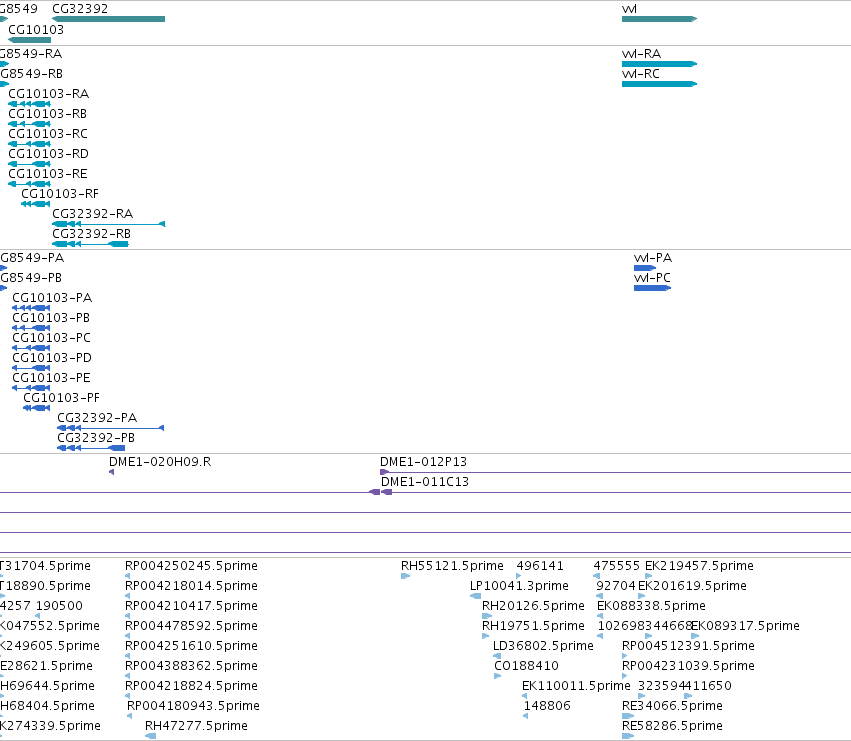Open the CG32392-PA protein label
Image resolution: width=851 pixels, height=741 pixels.
pos(97,418)
